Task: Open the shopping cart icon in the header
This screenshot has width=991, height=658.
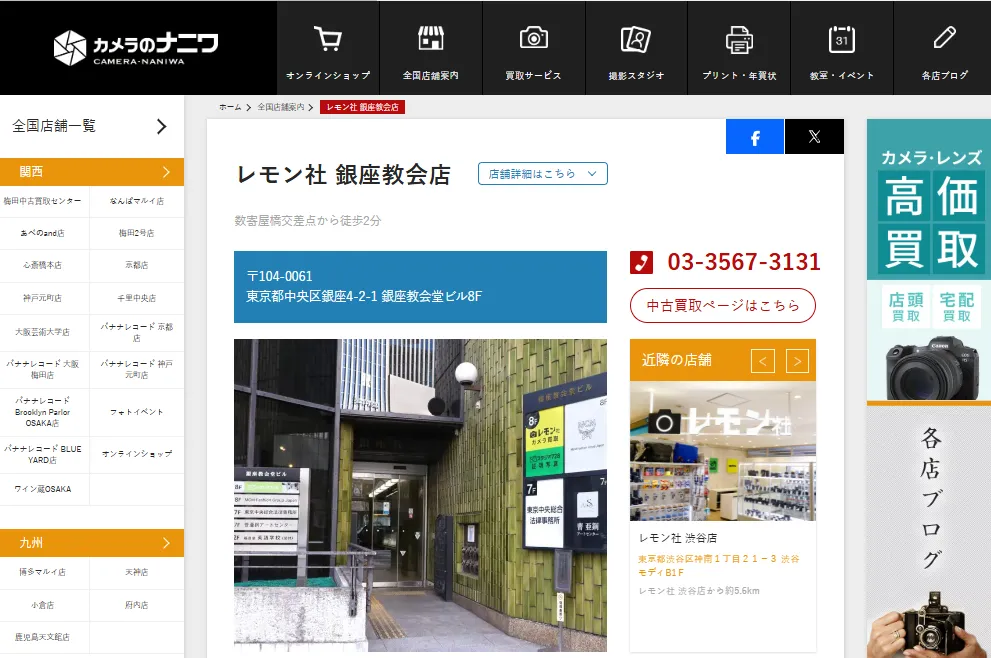Action: coord(328,39)
